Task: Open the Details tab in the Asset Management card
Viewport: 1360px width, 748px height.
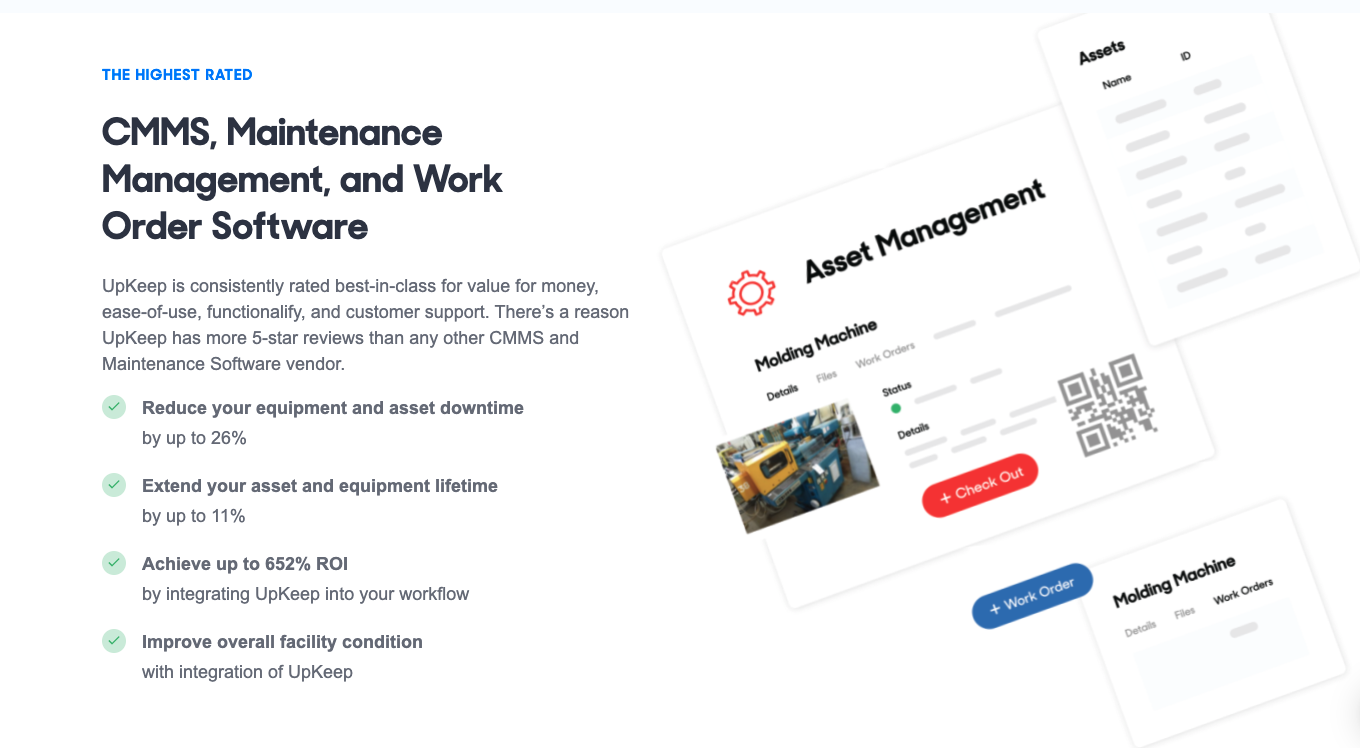Action: [783, 392]
